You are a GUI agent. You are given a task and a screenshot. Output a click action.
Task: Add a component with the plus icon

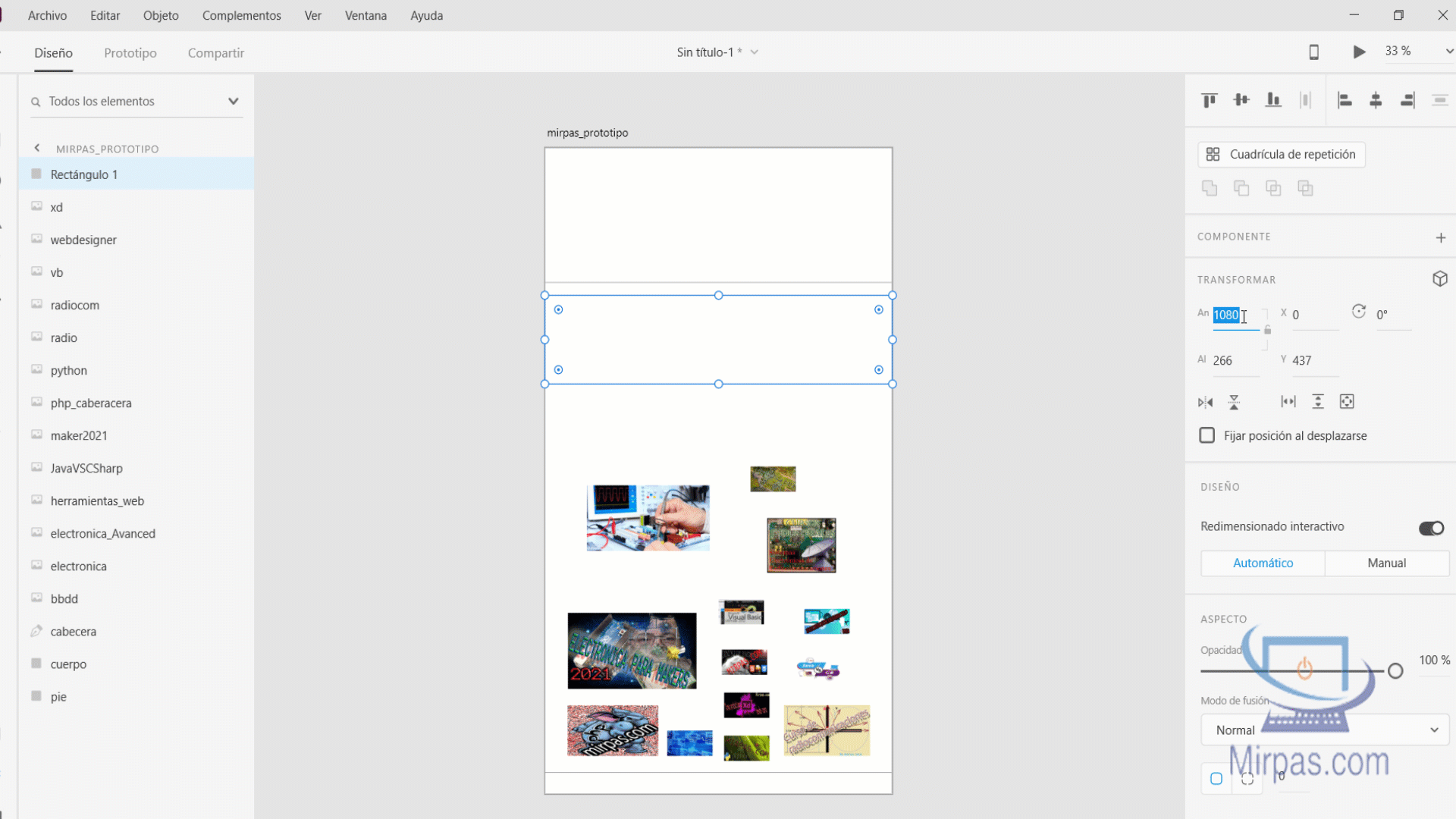(x=1441, y=237)
